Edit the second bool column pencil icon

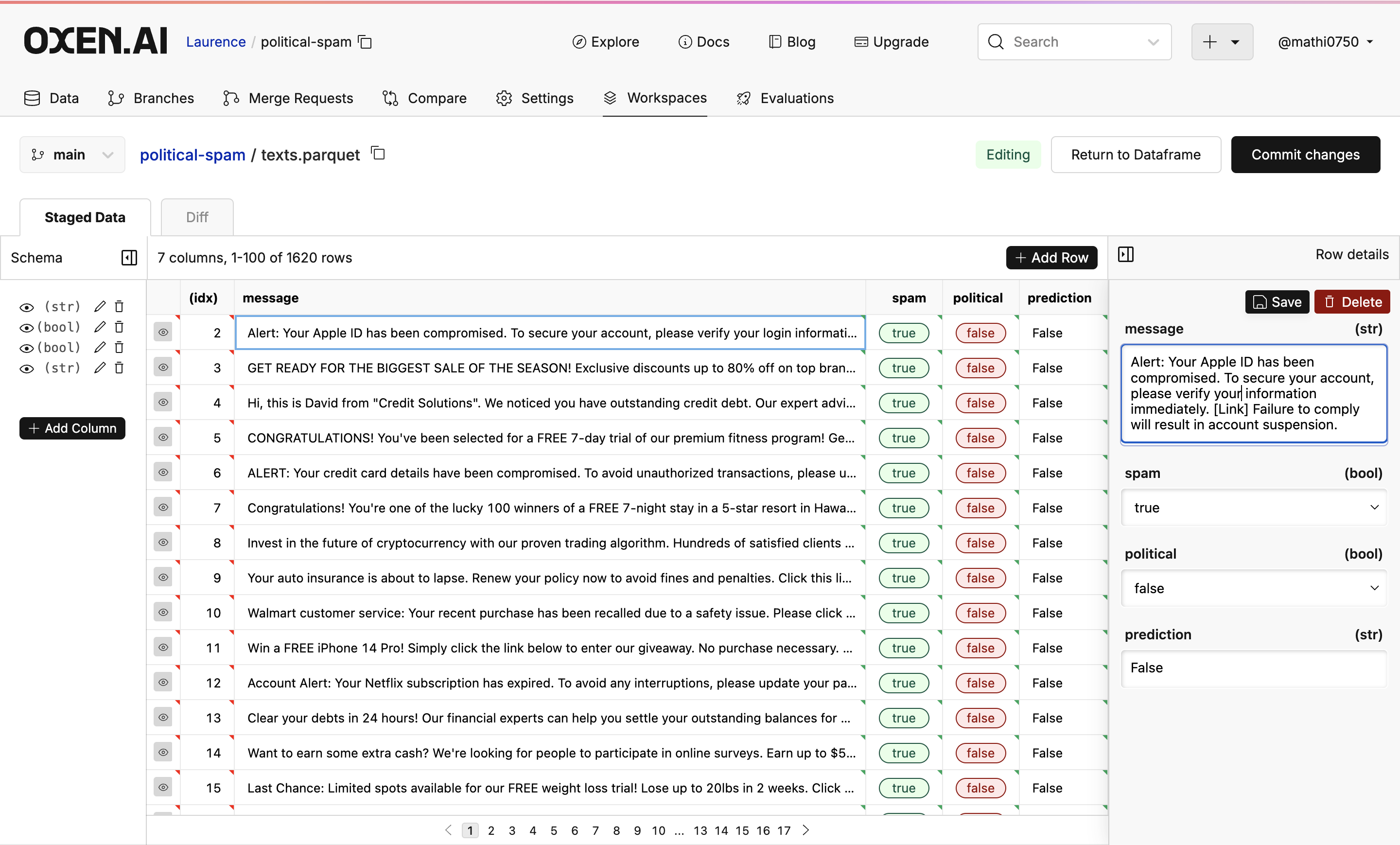[100, 348]
